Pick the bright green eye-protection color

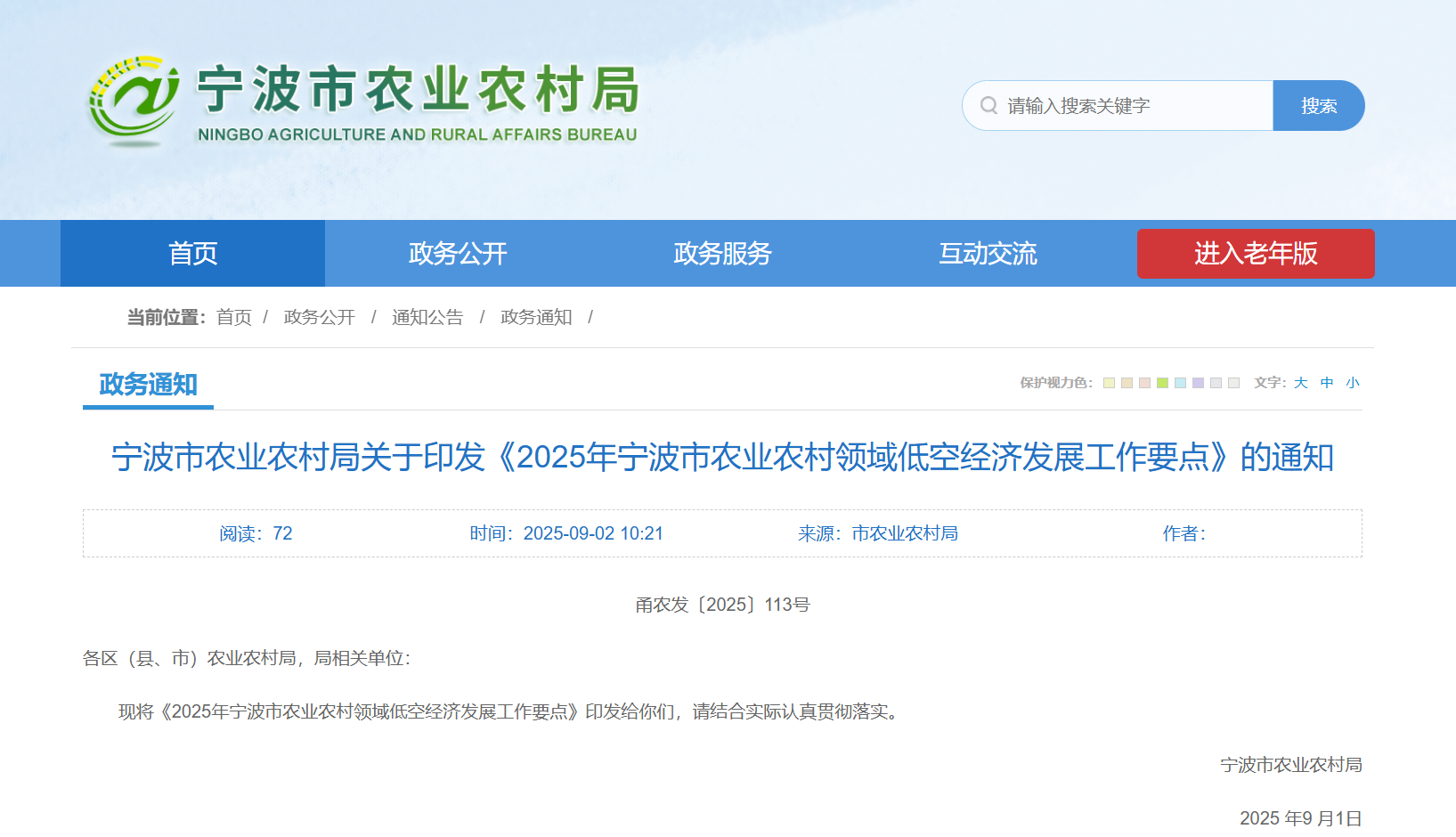1162,383
